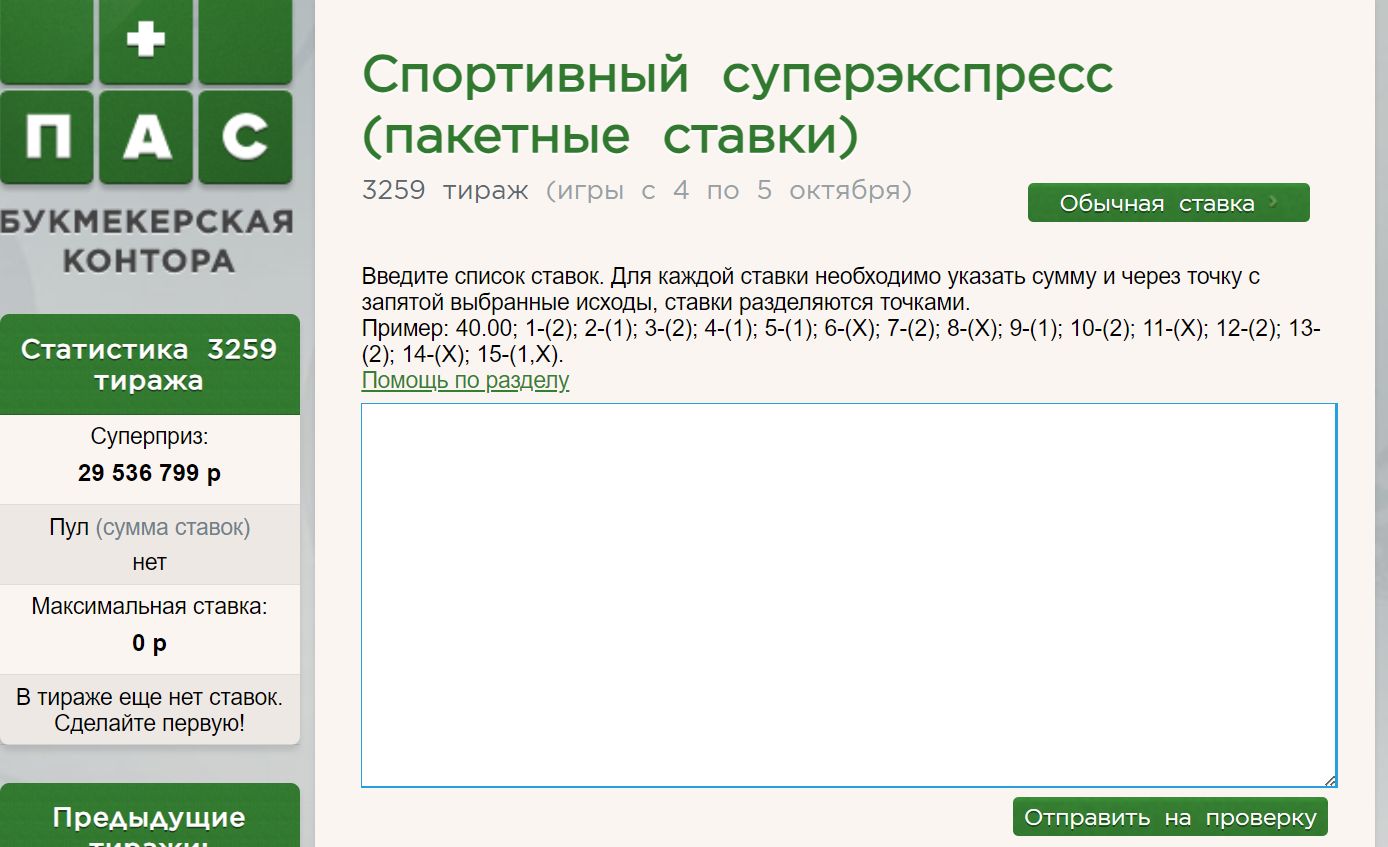This screenshot has width=1388, height=847.
Task: Click the Пул (сумма ставок) label
Action: [x=149, y=527]
